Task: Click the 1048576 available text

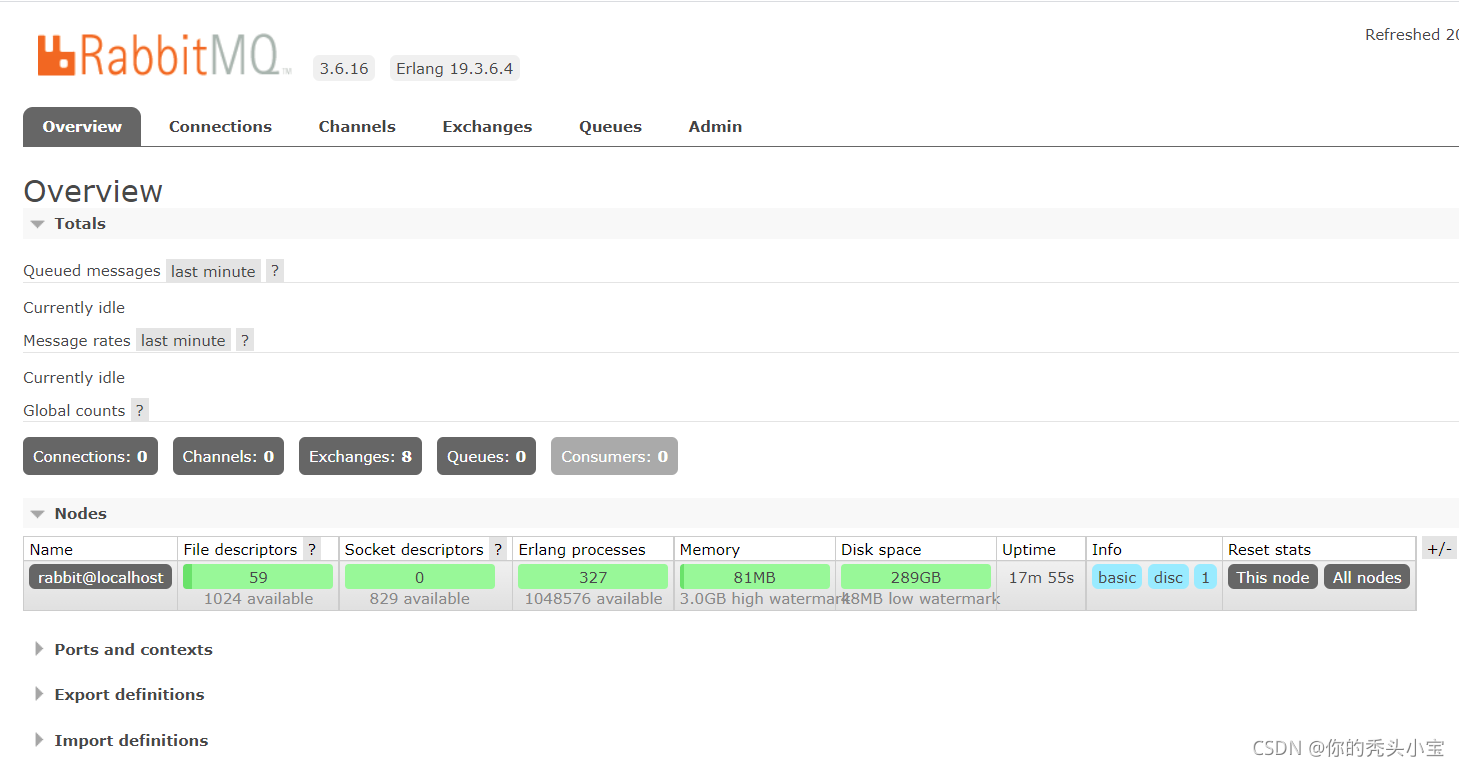Action: tap(593, 599)
